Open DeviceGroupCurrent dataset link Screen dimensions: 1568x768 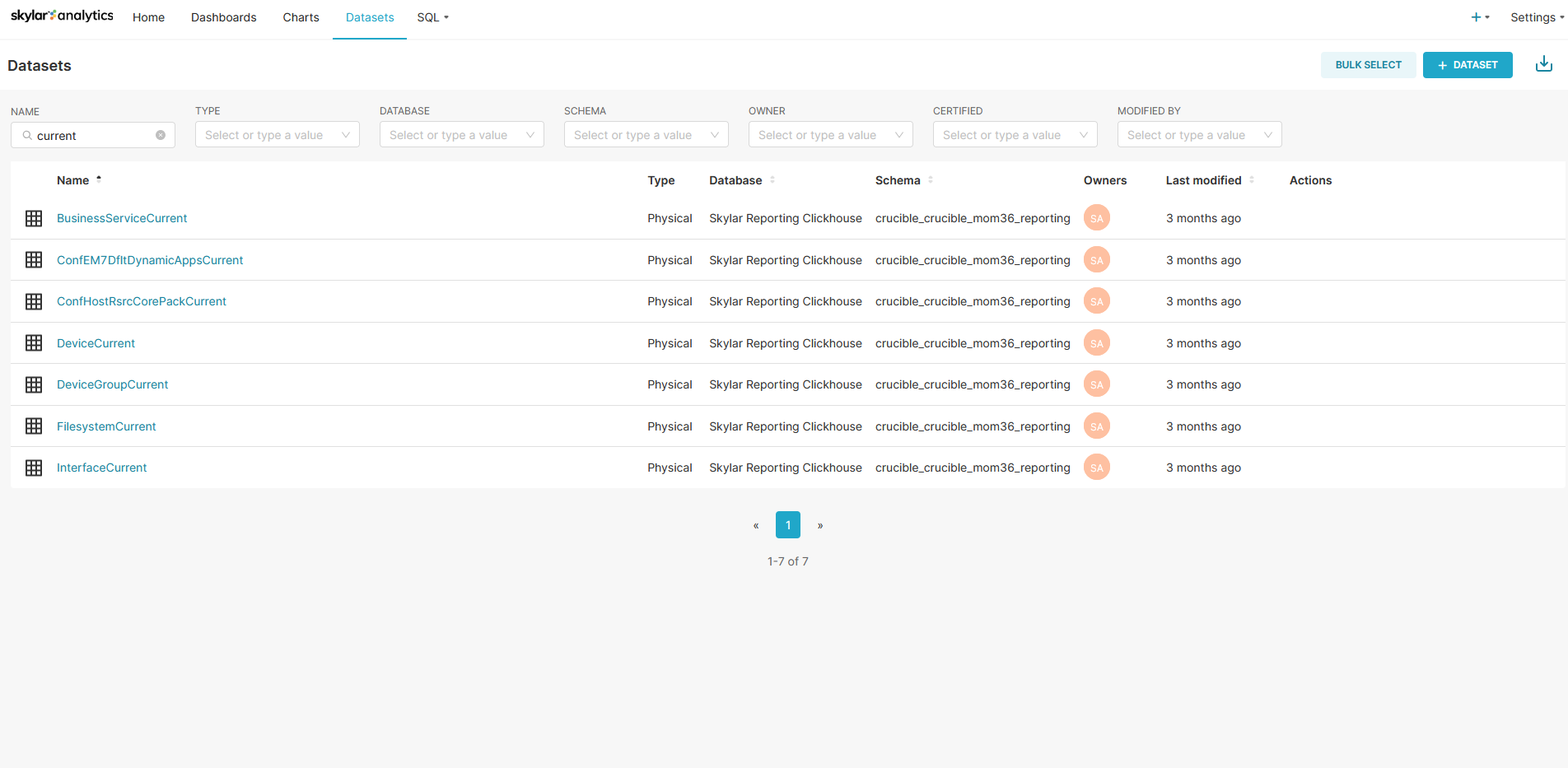pyautogui.click(x=112, y=384)
